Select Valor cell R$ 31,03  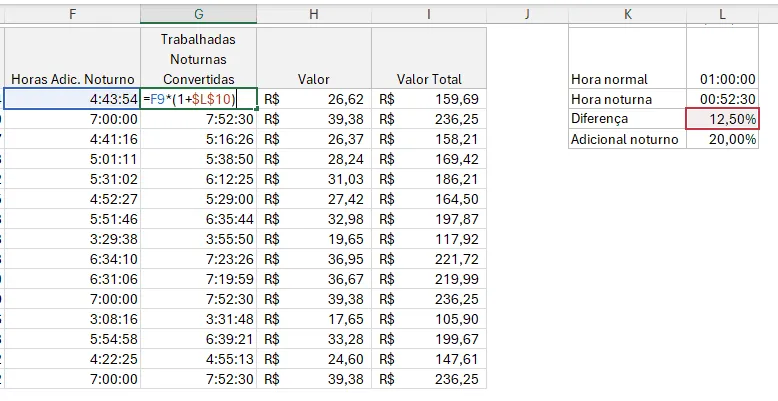pyautogui.click(x=314, y=179)
